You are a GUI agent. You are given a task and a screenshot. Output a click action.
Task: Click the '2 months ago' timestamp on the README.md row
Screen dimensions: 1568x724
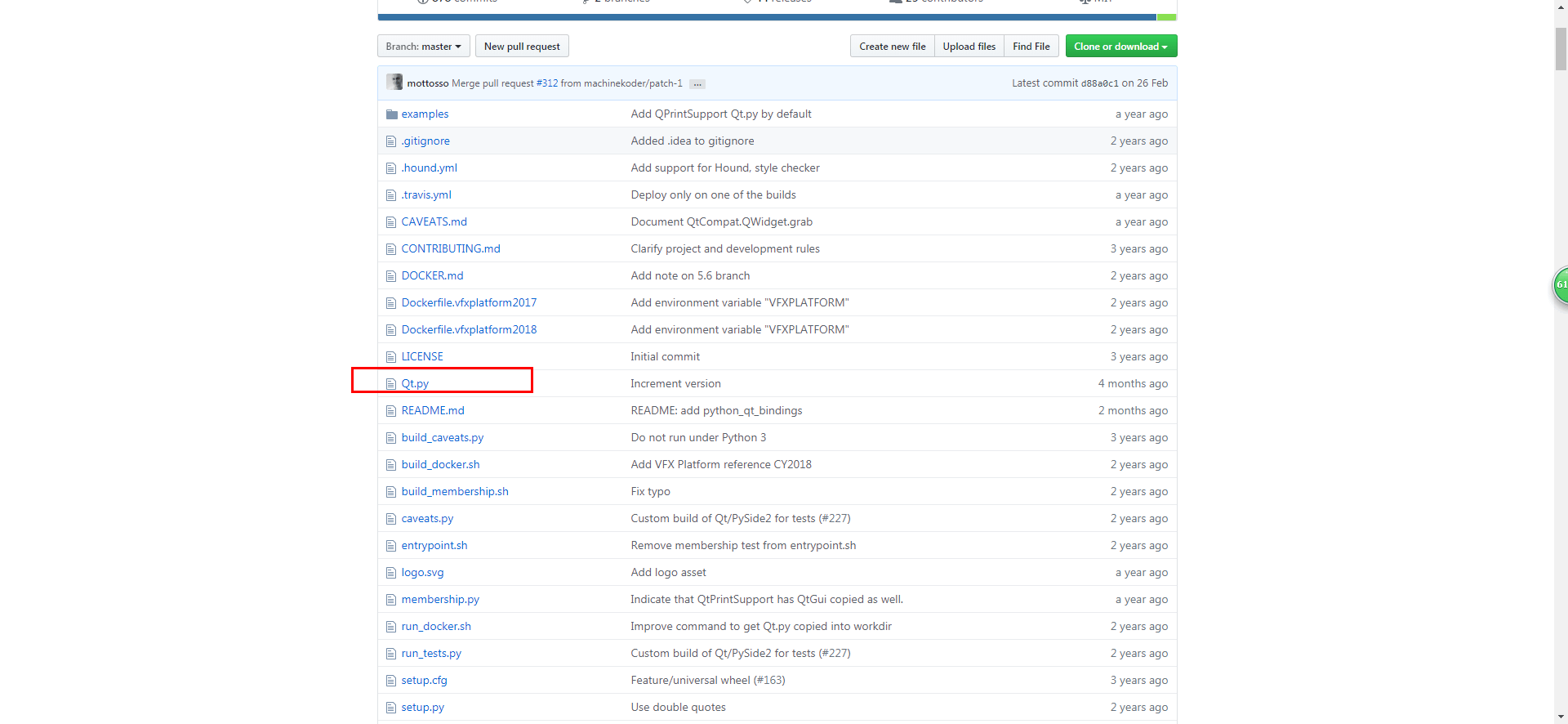pyautogui.click(x=1133, y=411)
